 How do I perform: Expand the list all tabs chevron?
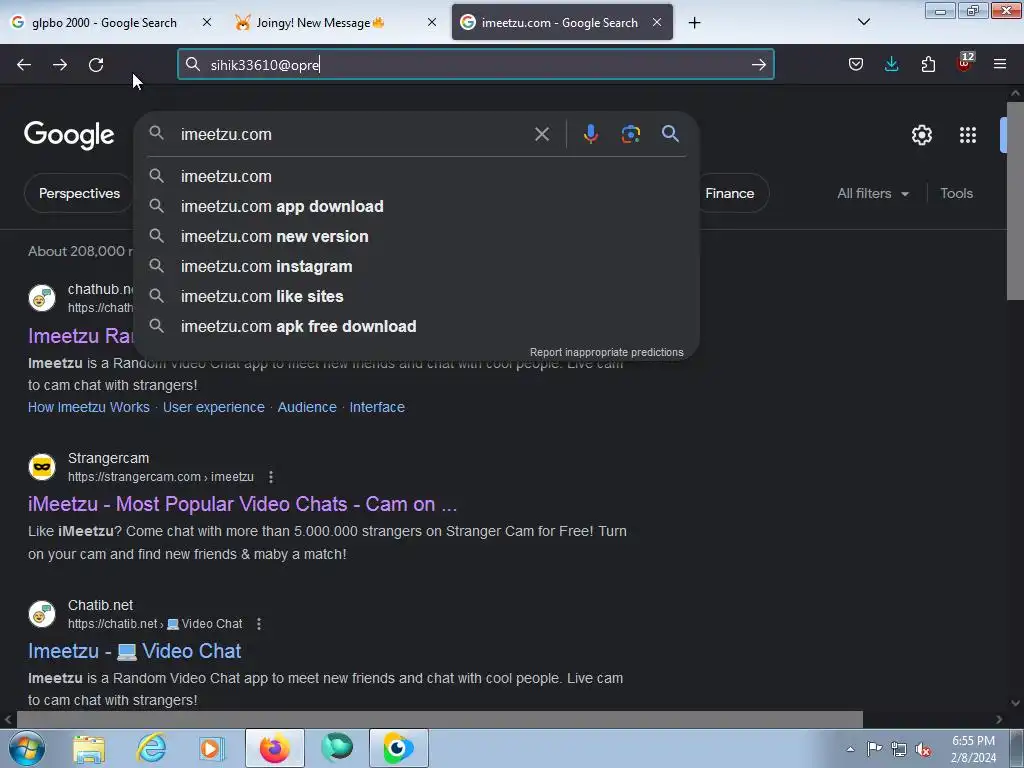pyautogui.click(x=863, y=22)
